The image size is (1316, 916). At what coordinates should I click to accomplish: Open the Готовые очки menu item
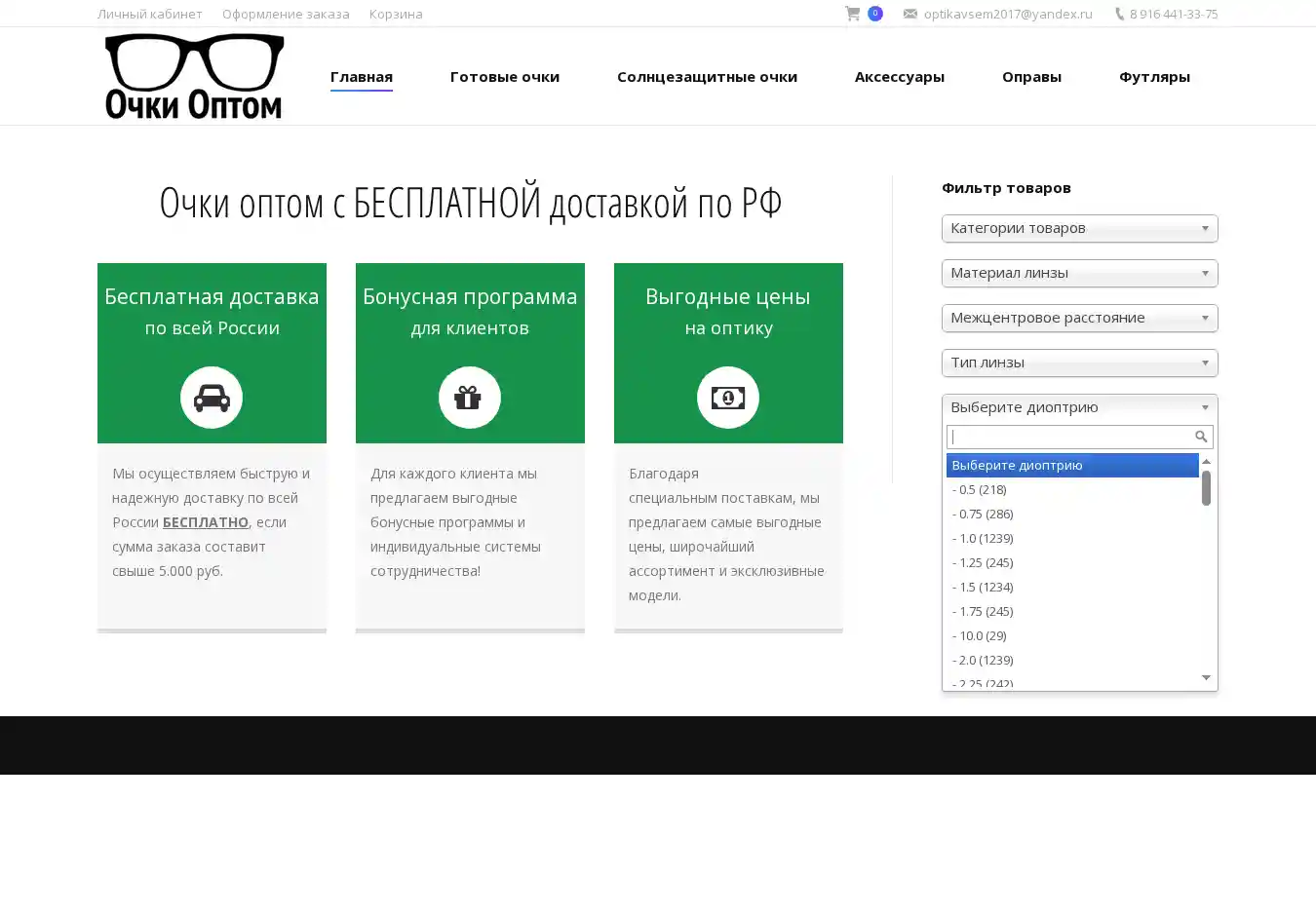click(x=504, y=77)
